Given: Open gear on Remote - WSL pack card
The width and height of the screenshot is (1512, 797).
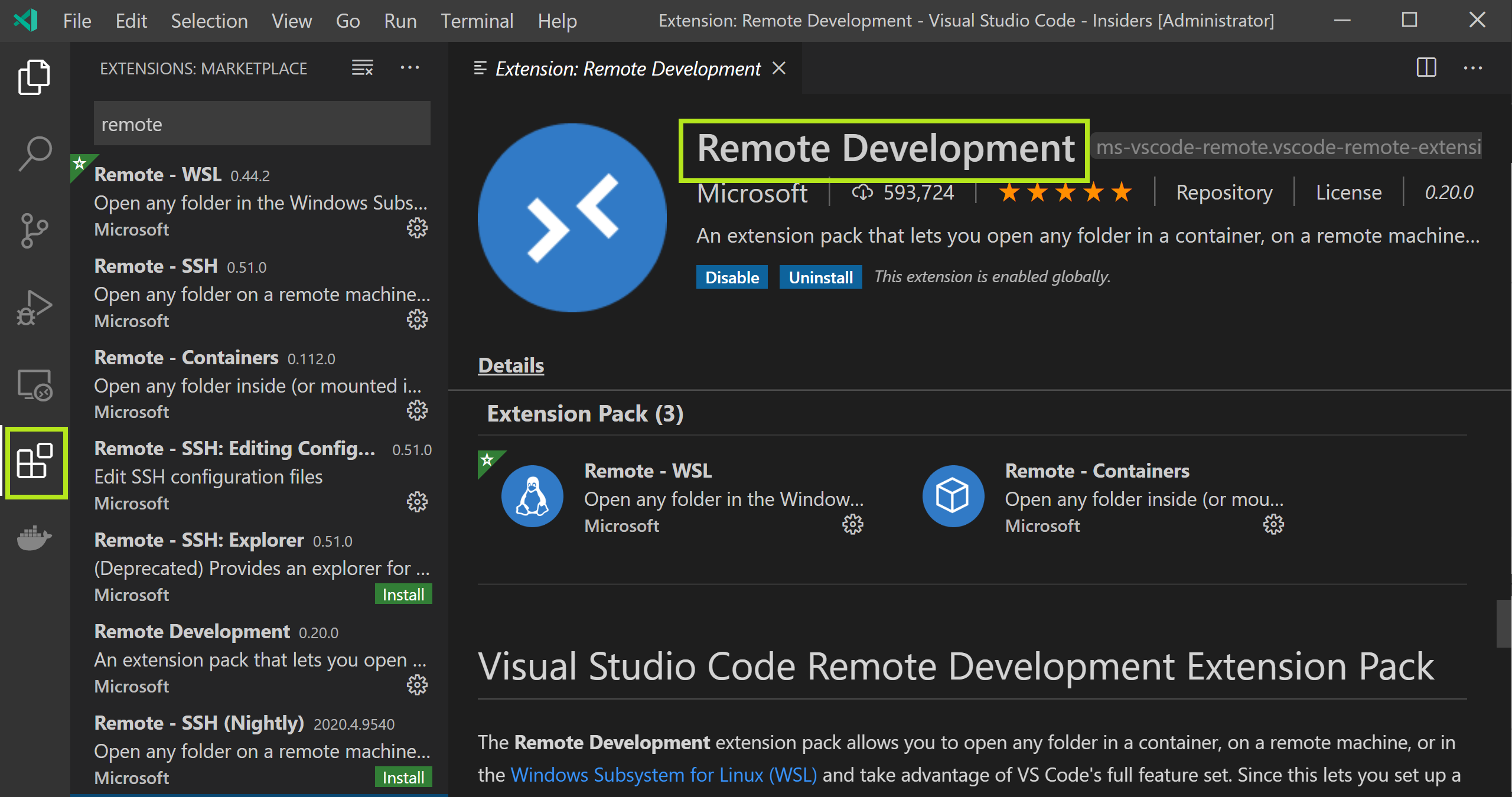Looking at the screenshot, I should [x=852, y=524].
